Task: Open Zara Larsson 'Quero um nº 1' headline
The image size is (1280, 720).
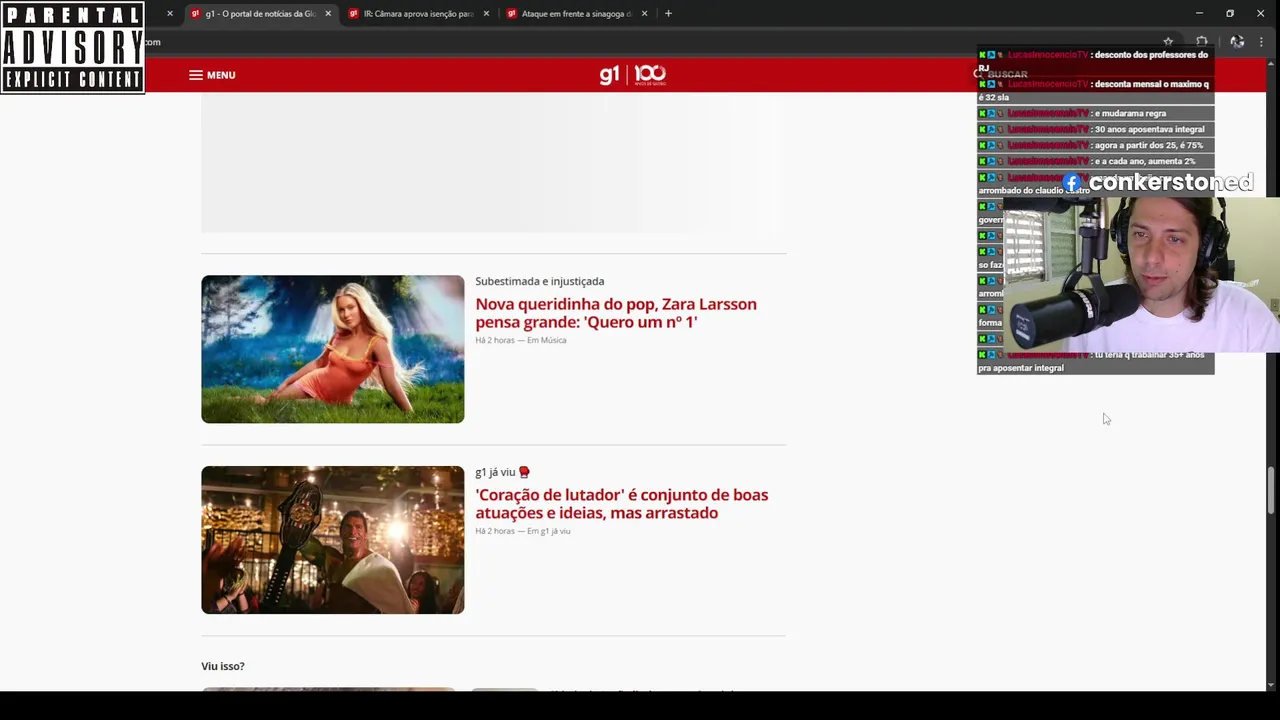Action: pos(616,313)
